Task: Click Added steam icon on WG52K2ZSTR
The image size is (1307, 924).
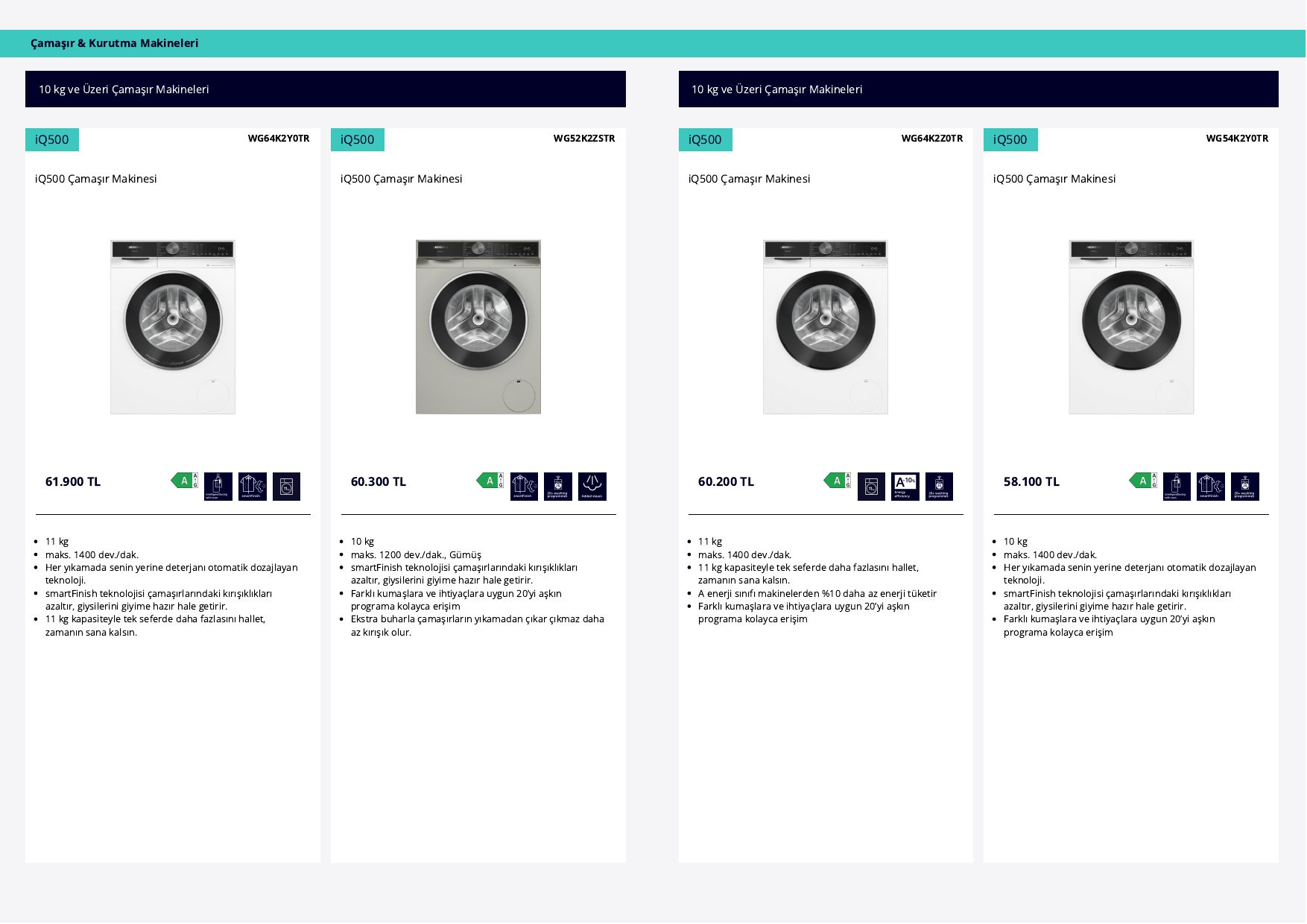Action: point(592,487)
